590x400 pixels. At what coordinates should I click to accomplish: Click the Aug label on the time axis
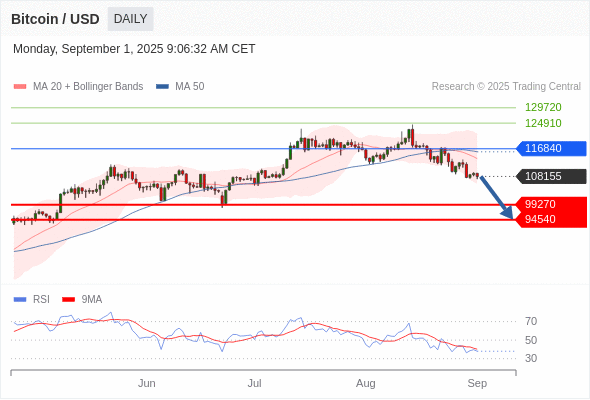point(365,383)
